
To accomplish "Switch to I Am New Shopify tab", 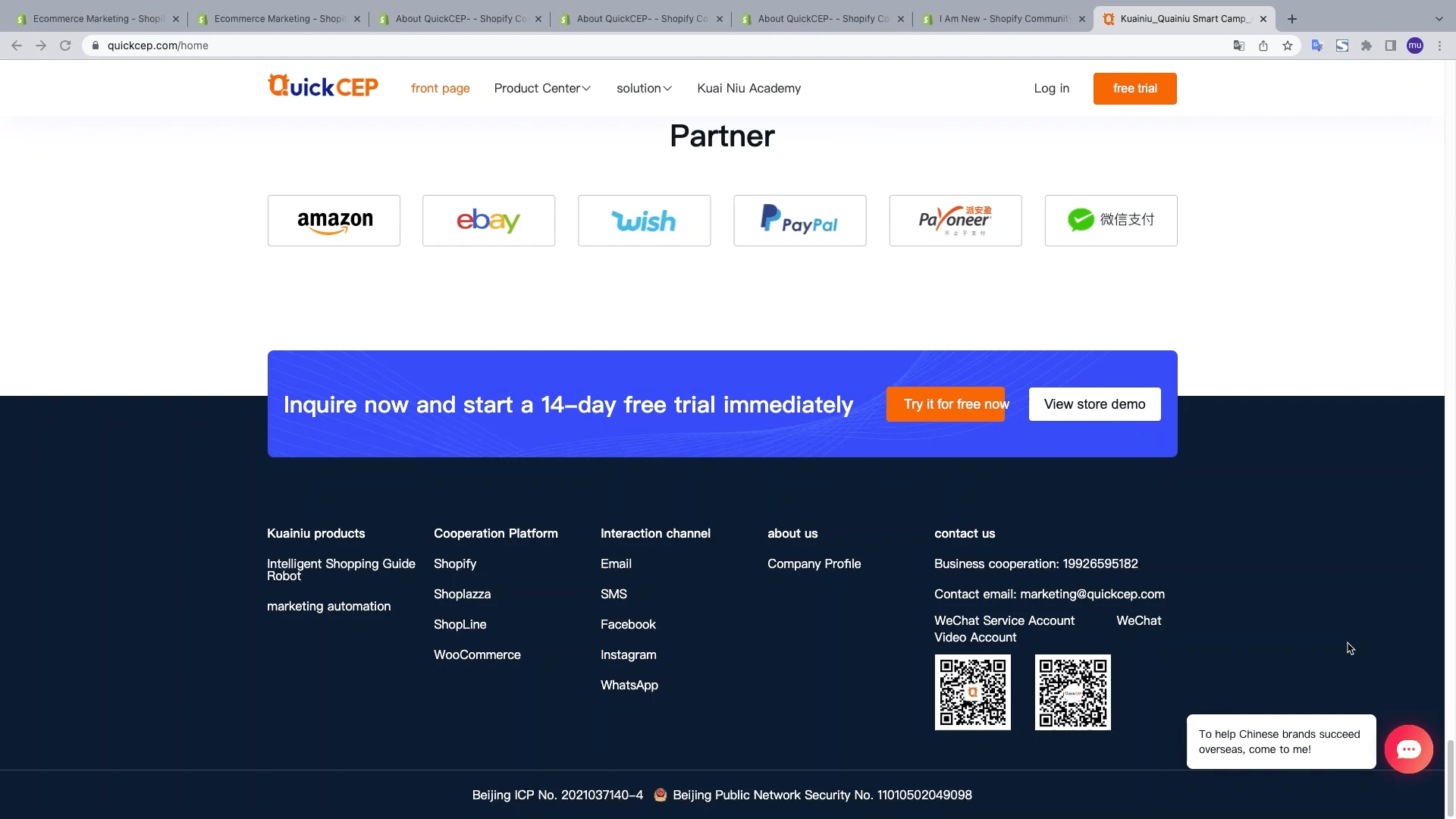I will click(x=1003, y=19).
